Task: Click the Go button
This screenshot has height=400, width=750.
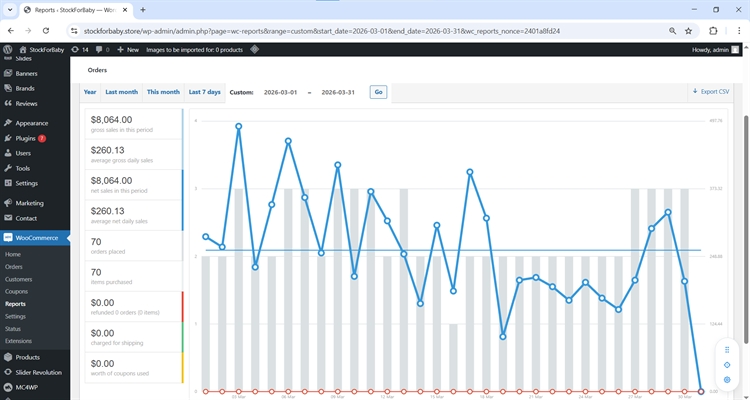Action: (378, 92)
